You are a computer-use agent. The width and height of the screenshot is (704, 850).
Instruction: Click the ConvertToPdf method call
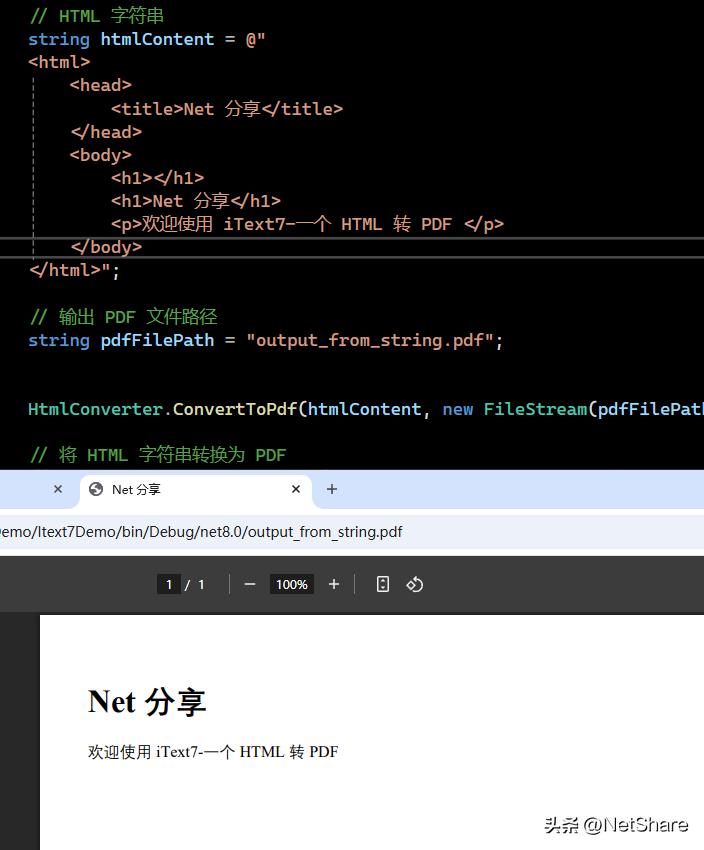tap(235, 409)
